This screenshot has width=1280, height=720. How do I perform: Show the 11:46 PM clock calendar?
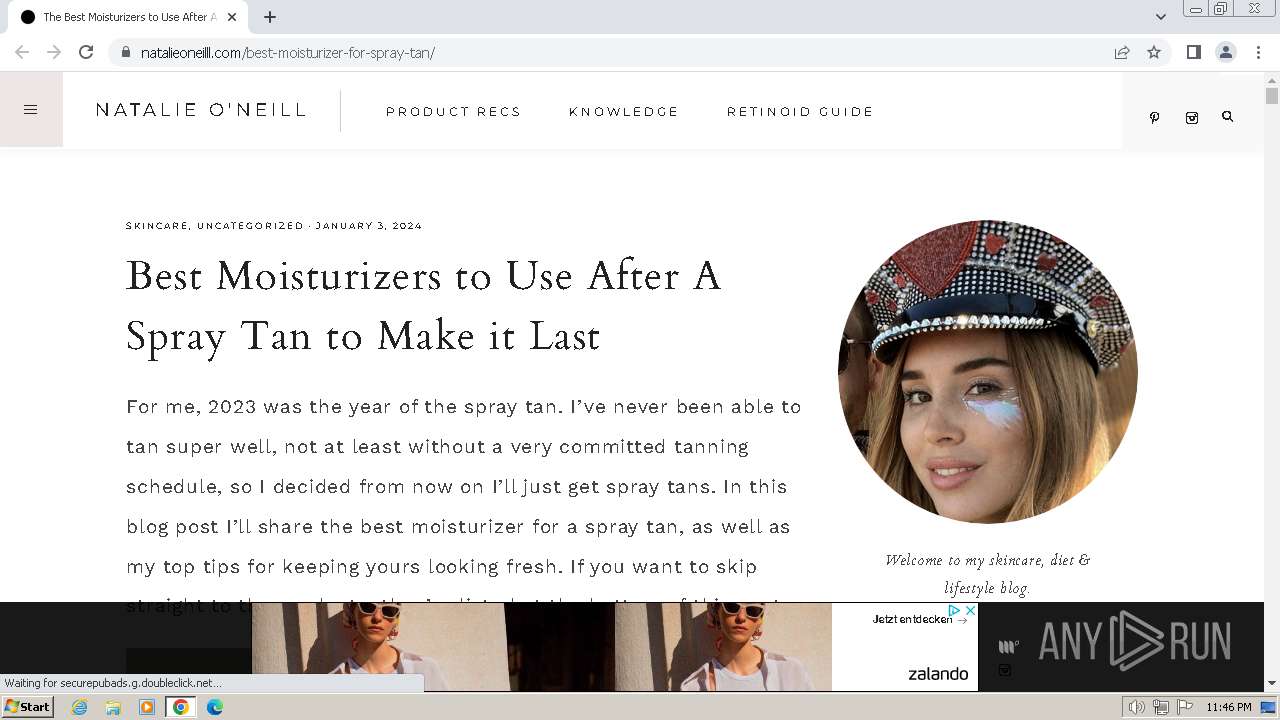1228,707
